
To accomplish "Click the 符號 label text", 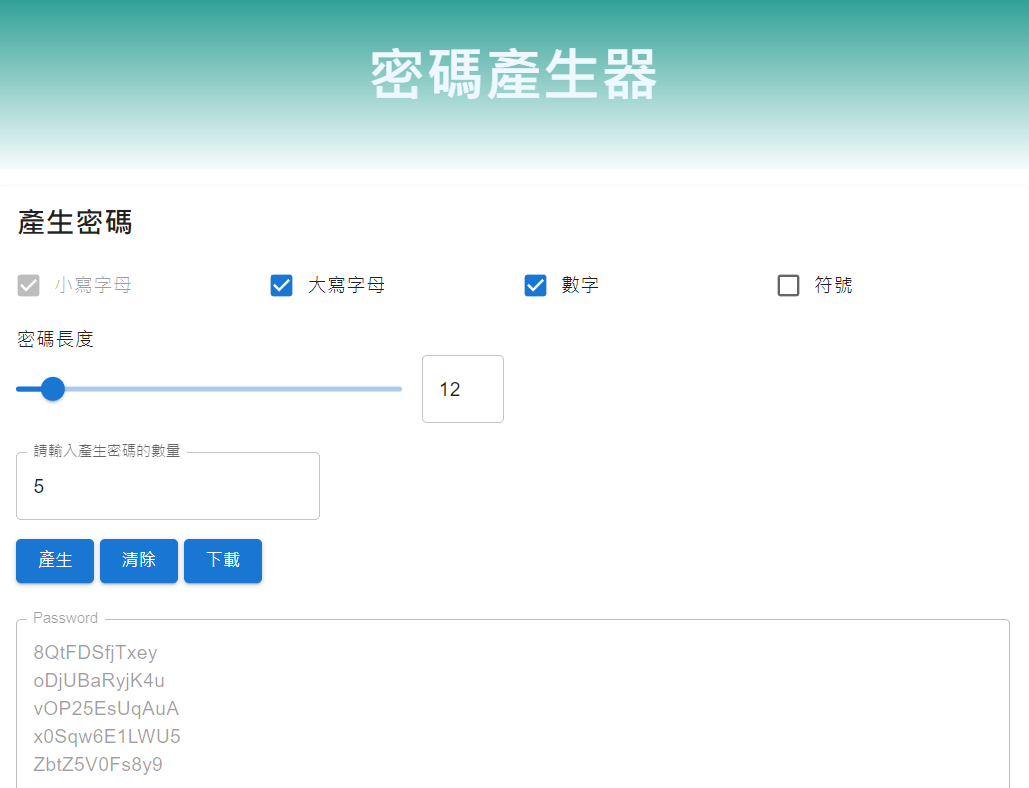I will [x=834, y=286].
